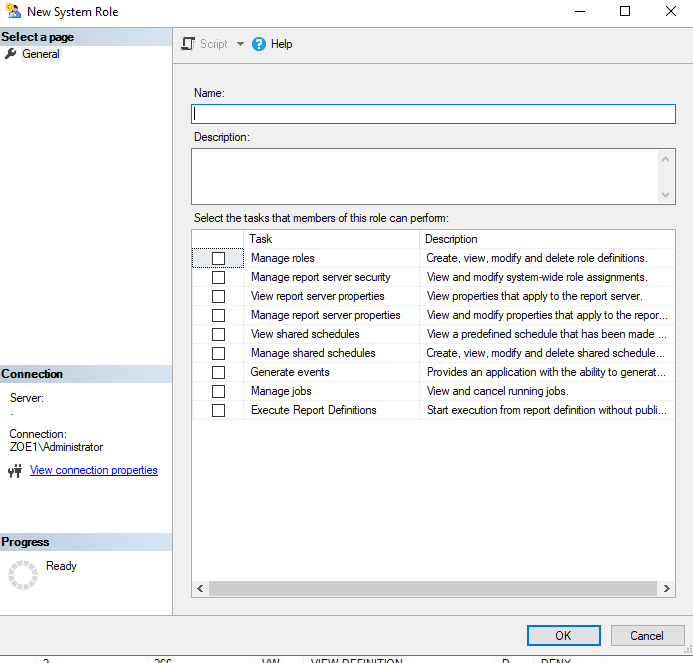Open the Script dropdown arrow

240,44
